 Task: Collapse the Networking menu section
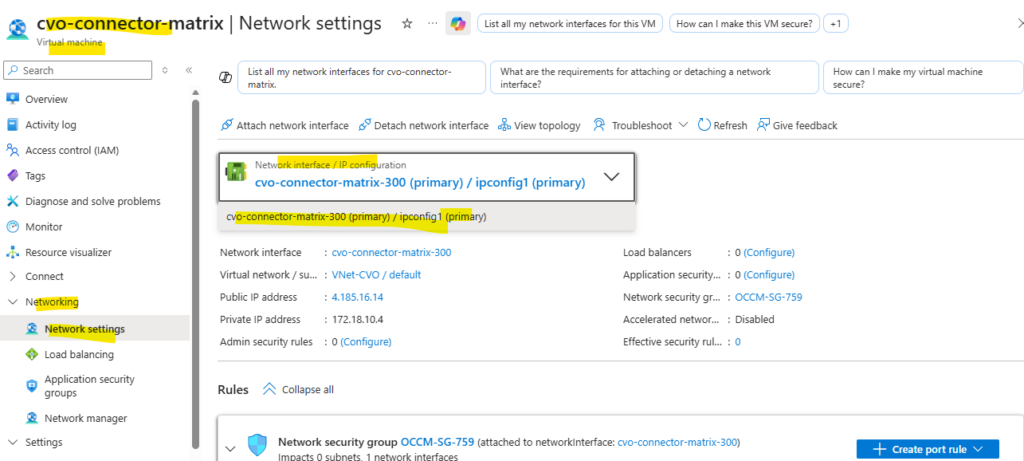tap(13, 301)
